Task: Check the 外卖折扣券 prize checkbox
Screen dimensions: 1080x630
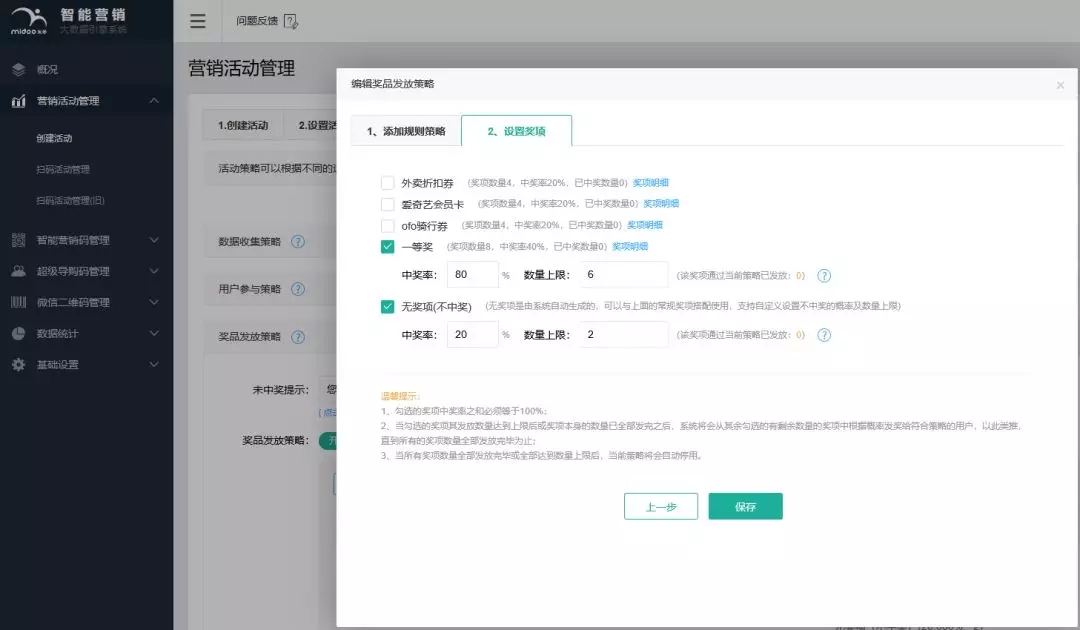Action: point(388,183)
